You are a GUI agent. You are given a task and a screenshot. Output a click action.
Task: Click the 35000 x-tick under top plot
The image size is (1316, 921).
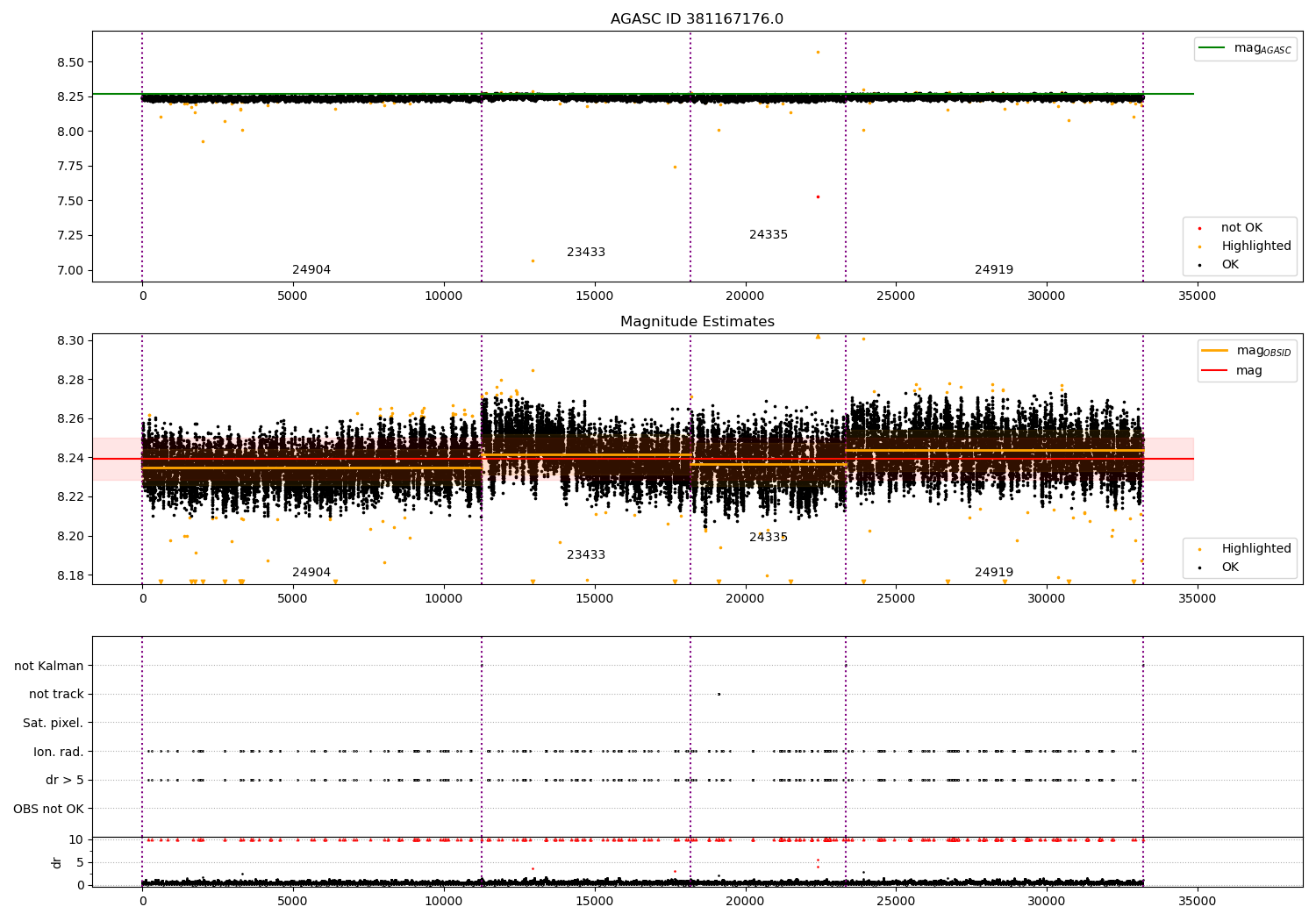1197,296
